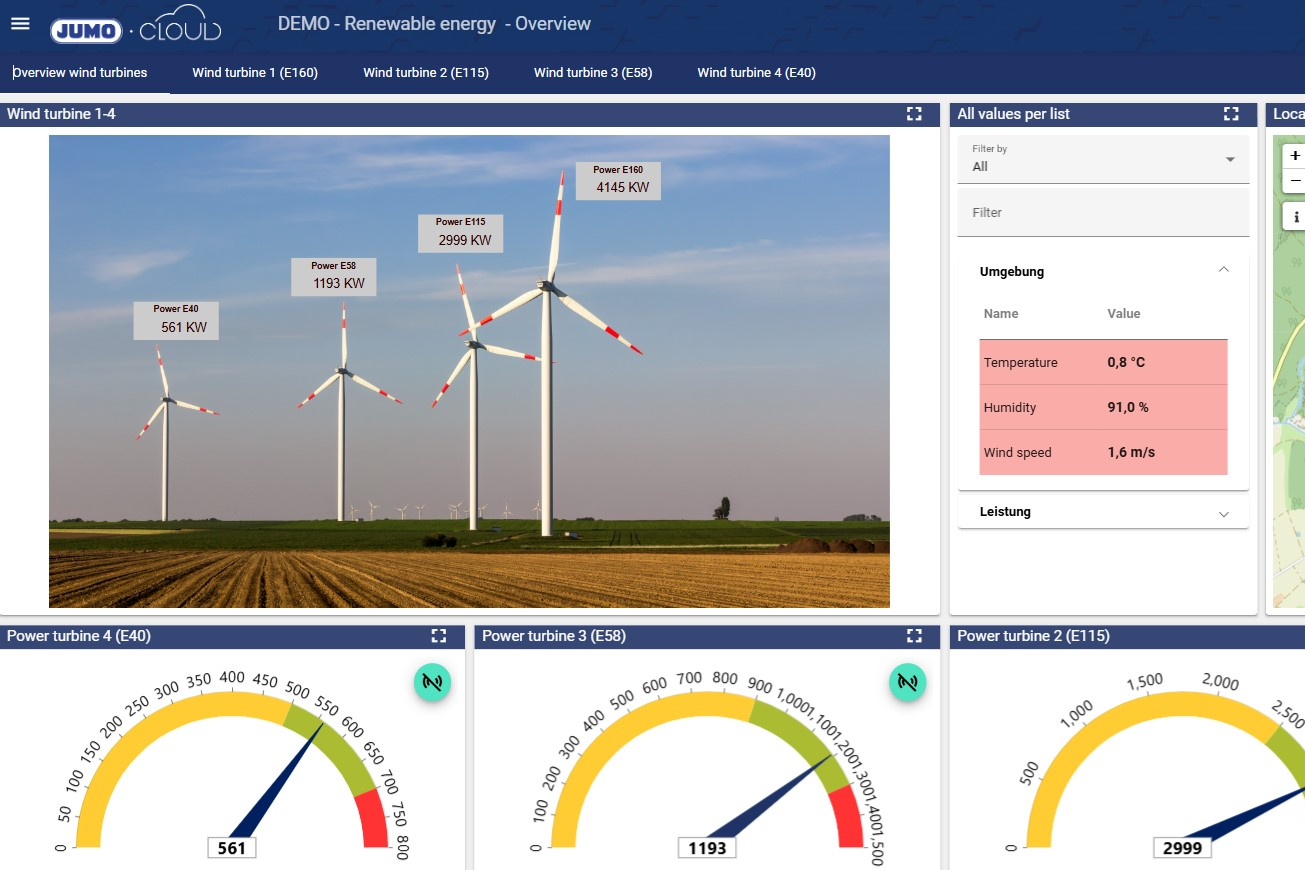Toggle signal icon on turbine 4 gauge
The height and width of the screenshot is (870, 1305).
coord(433,683)
